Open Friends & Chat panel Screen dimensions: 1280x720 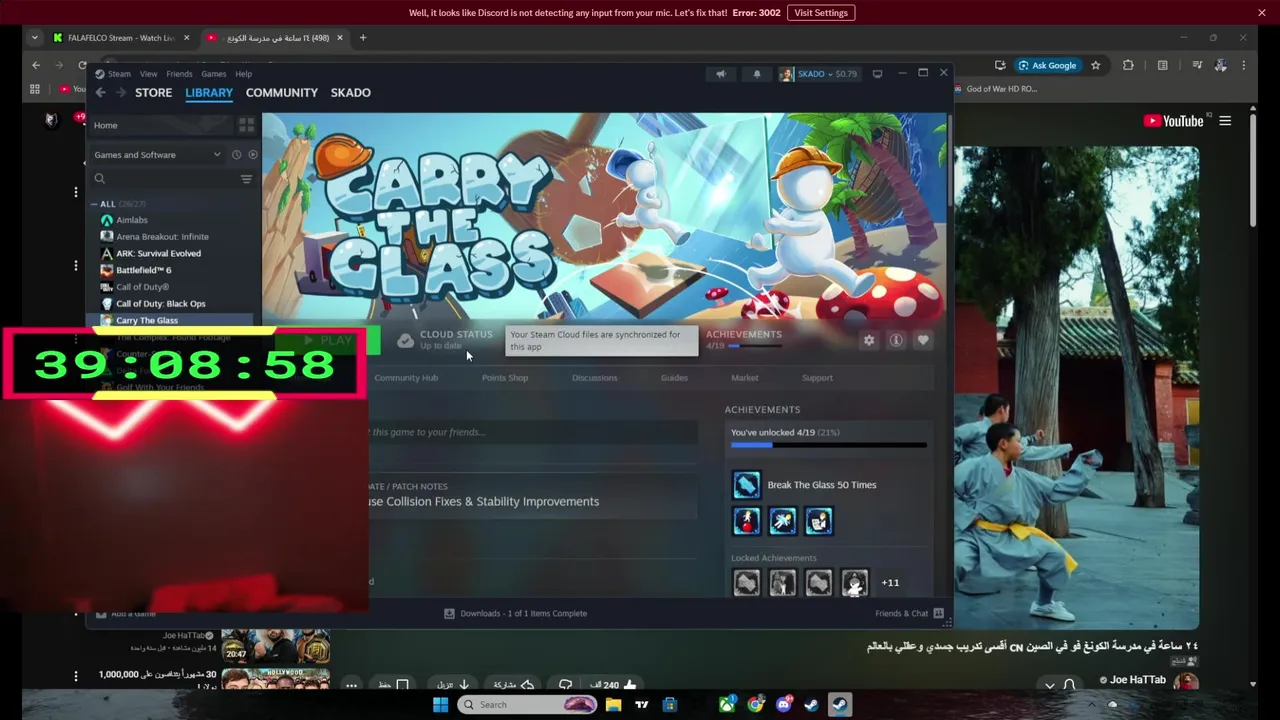[908, 614]
